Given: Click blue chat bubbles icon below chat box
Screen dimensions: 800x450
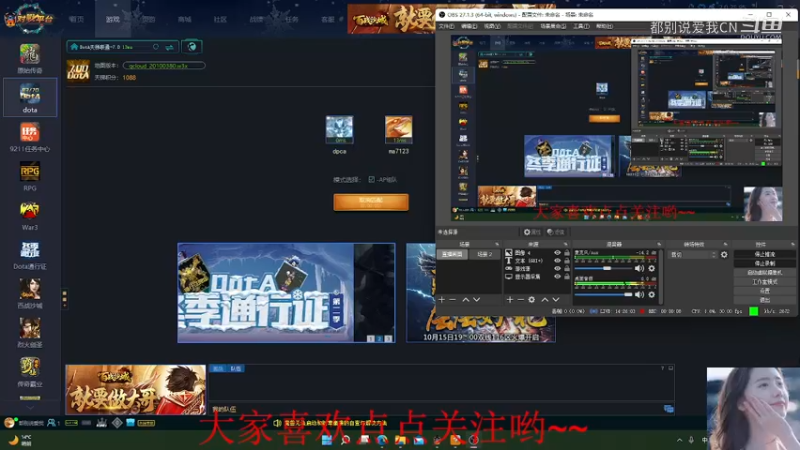Looking at the screenshot, I should point(668,409).
